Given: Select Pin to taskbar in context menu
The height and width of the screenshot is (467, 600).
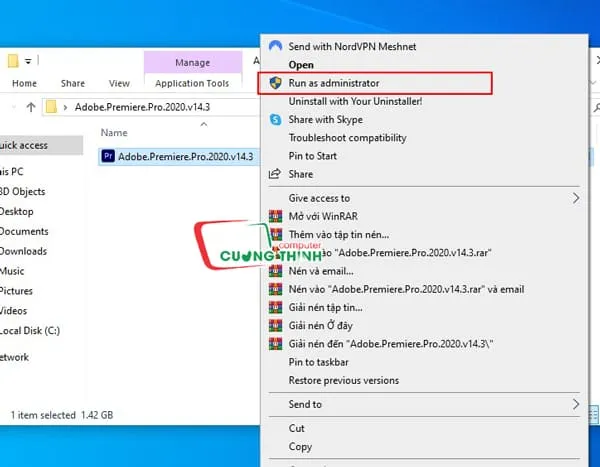Looking at the screenshot, I should (x=318, y=362).
